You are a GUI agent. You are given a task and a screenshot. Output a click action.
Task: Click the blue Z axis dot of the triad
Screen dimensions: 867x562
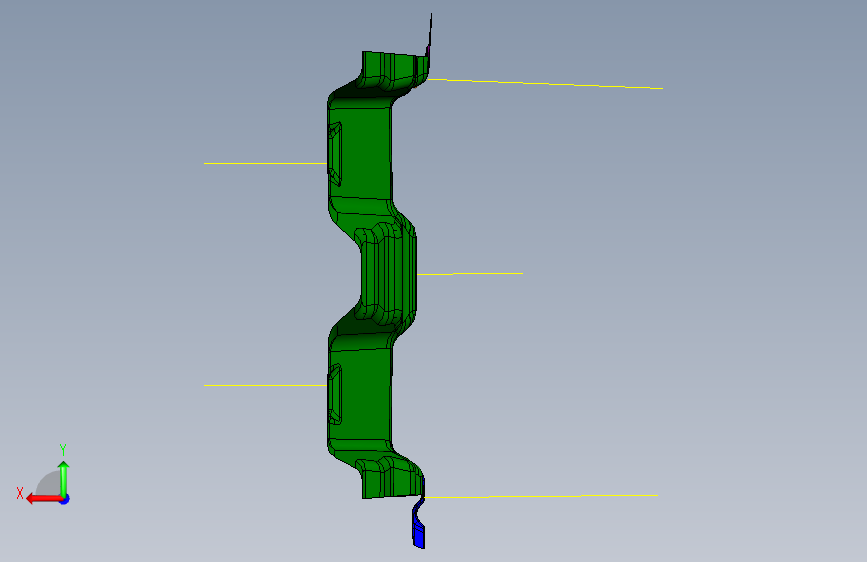click(x=65, y=499)
